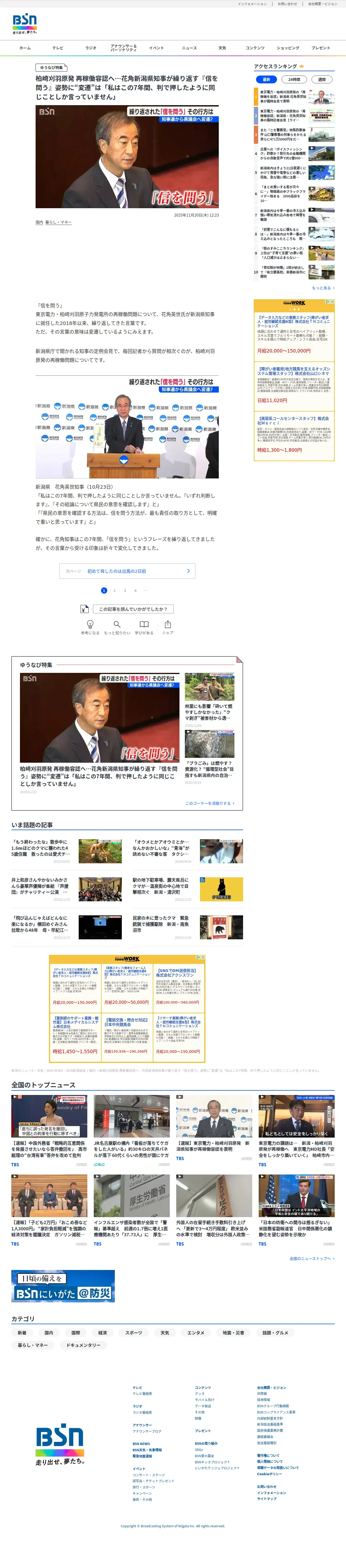Viewport: 346px width, 1568px height.
Task: Open ニュース in the main navigation
Action: [189, 48]
